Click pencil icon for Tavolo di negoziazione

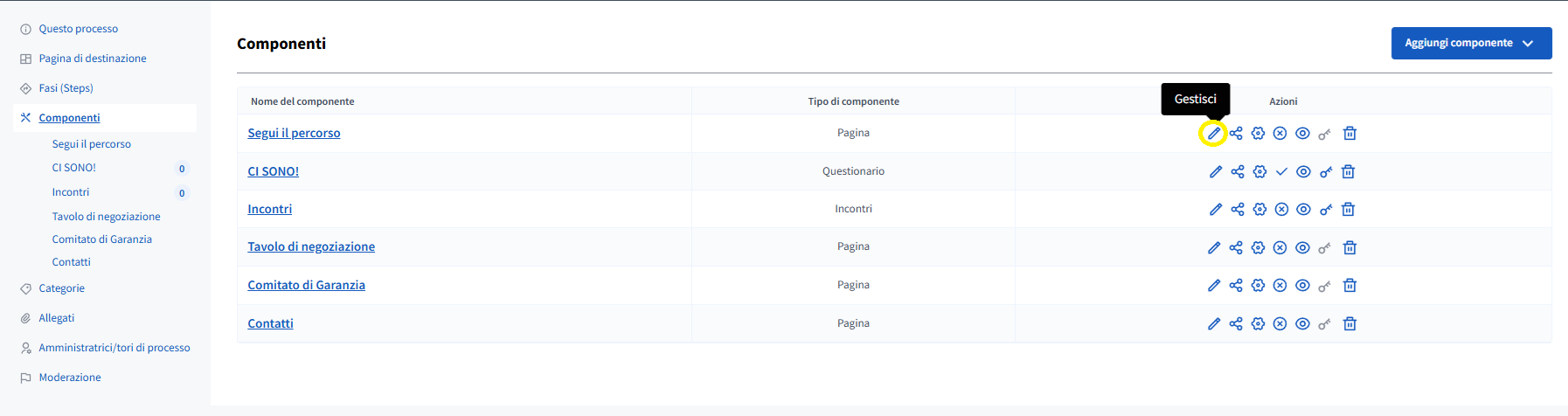click(1213, 248)
